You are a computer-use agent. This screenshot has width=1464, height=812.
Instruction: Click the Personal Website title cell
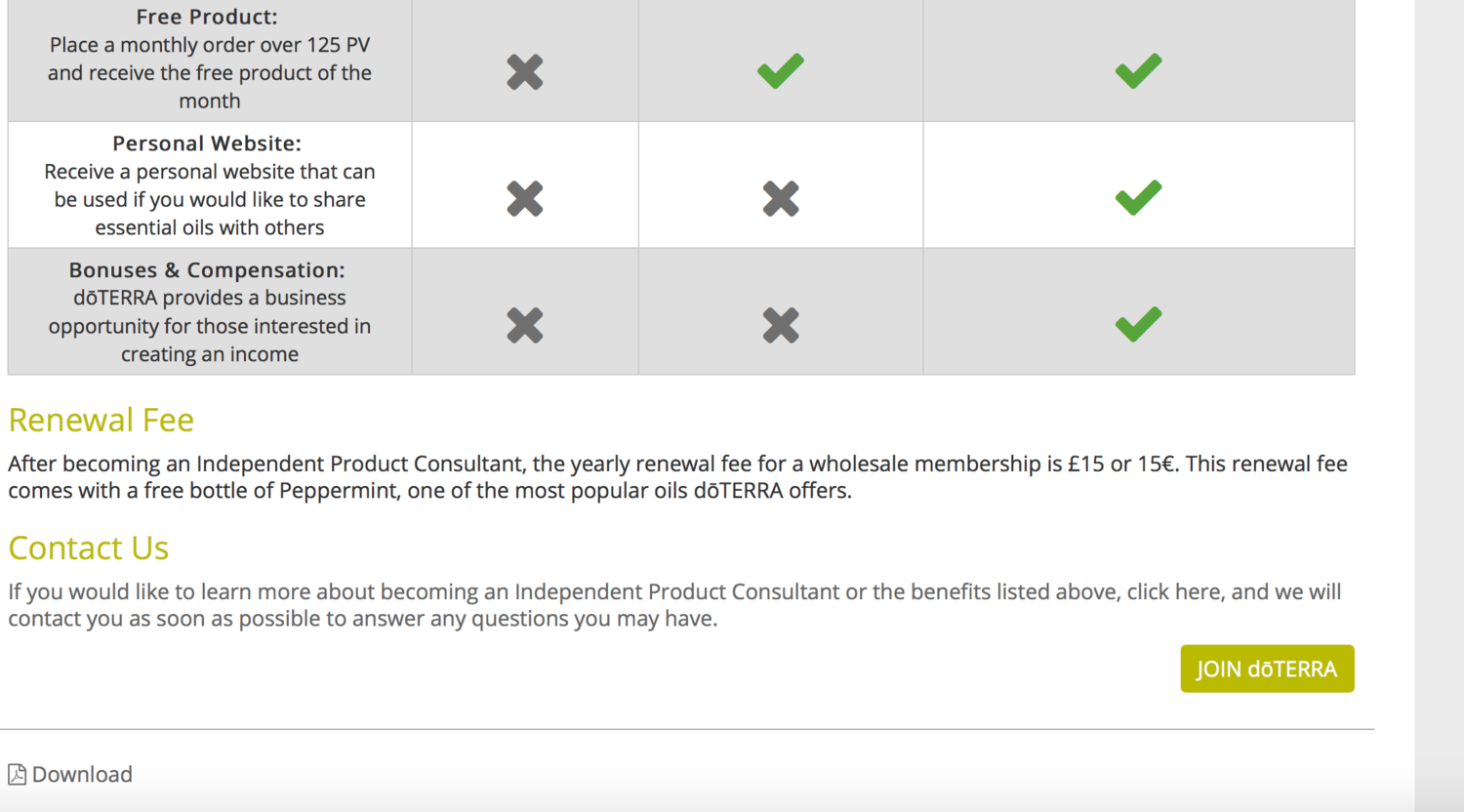click(210, 184)
